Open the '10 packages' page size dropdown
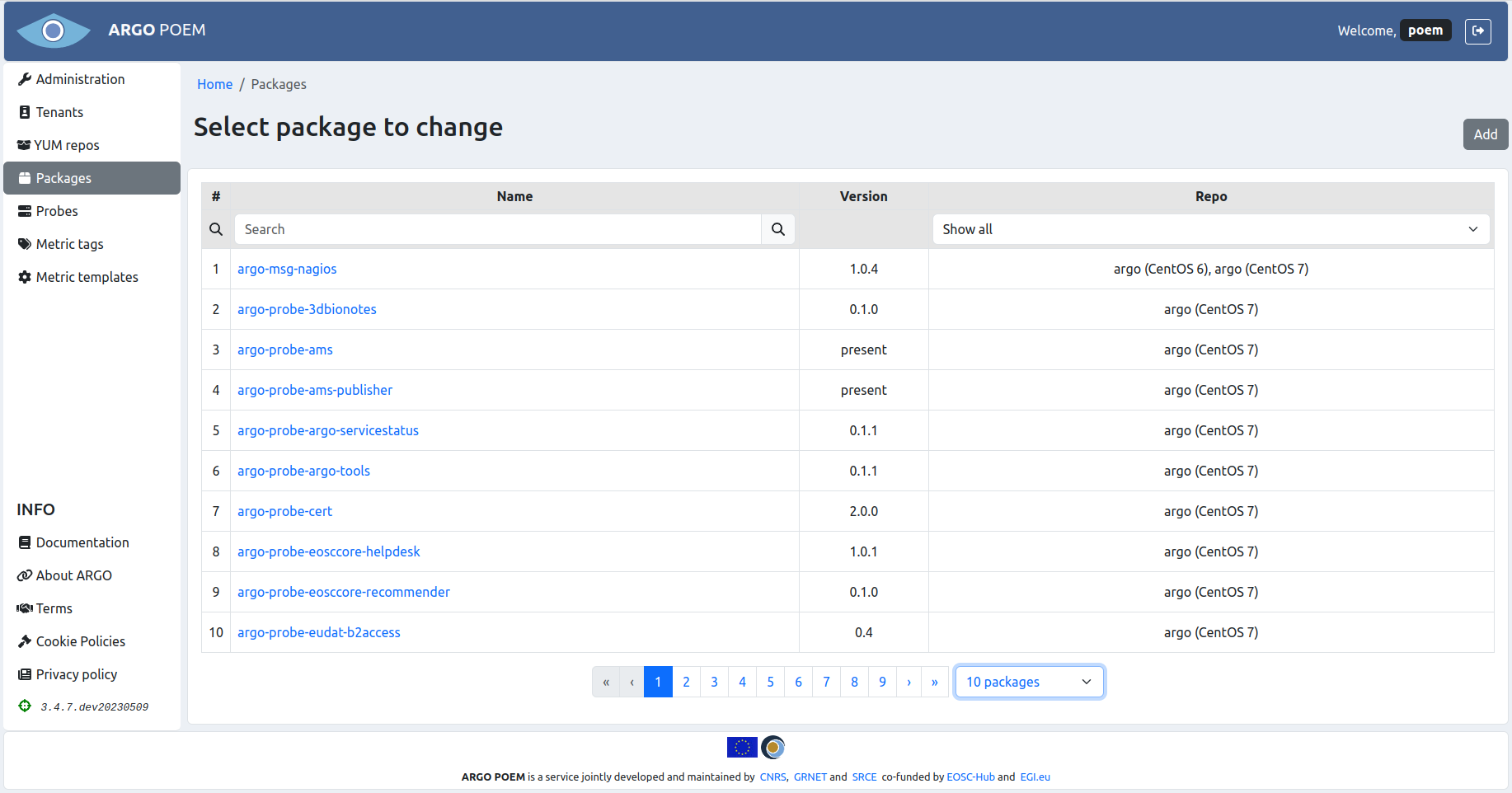This screenshot has width=1512, height=793. pyautogui.click(x=1028, y=682)
